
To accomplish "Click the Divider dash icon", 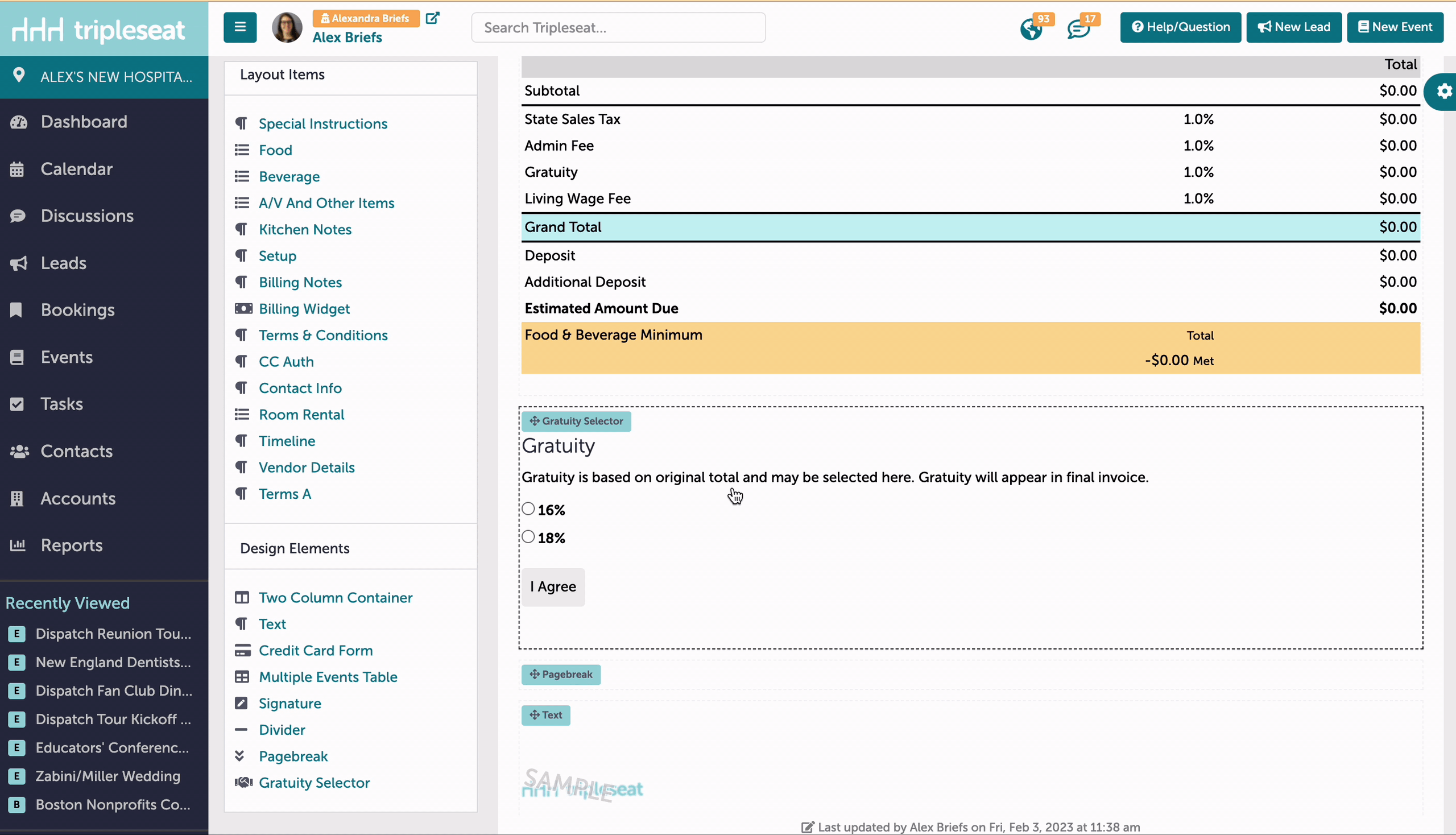I will [x=241, y=729].
